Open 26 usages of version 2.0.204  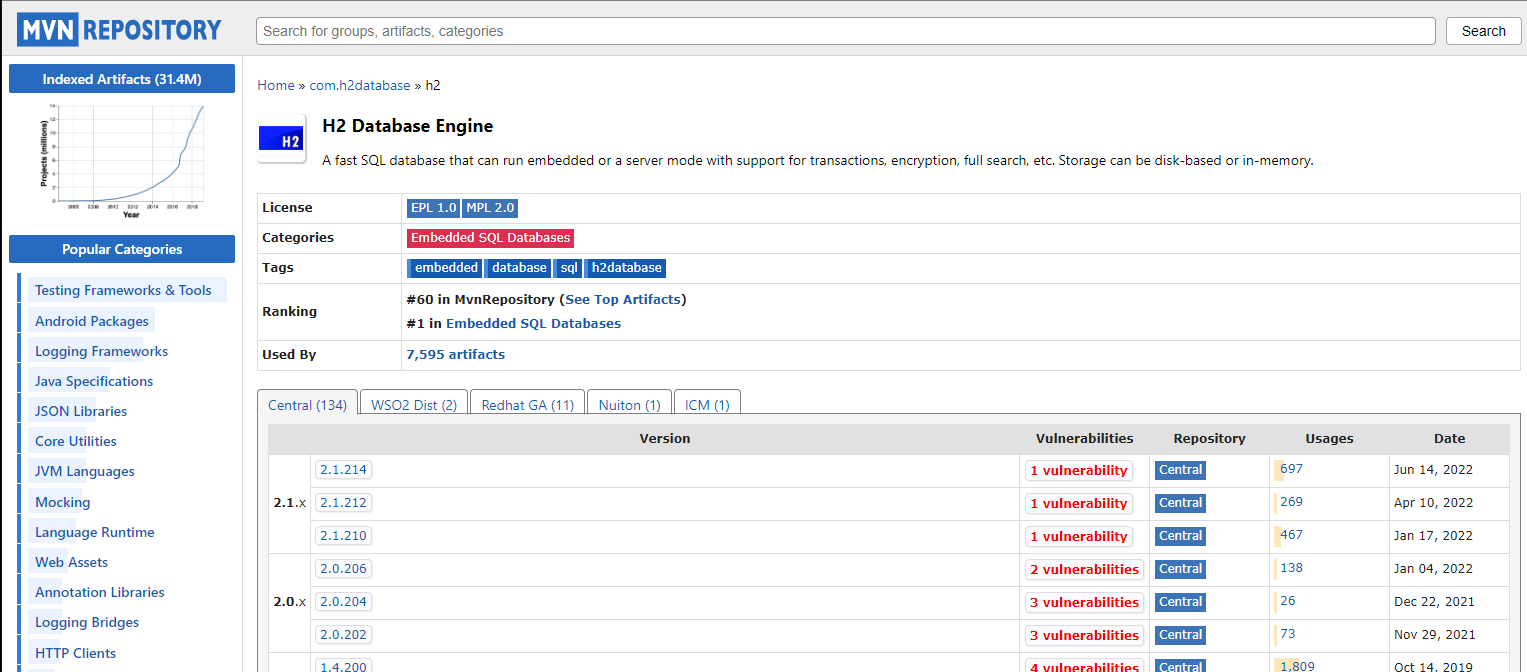[1287, 600]
